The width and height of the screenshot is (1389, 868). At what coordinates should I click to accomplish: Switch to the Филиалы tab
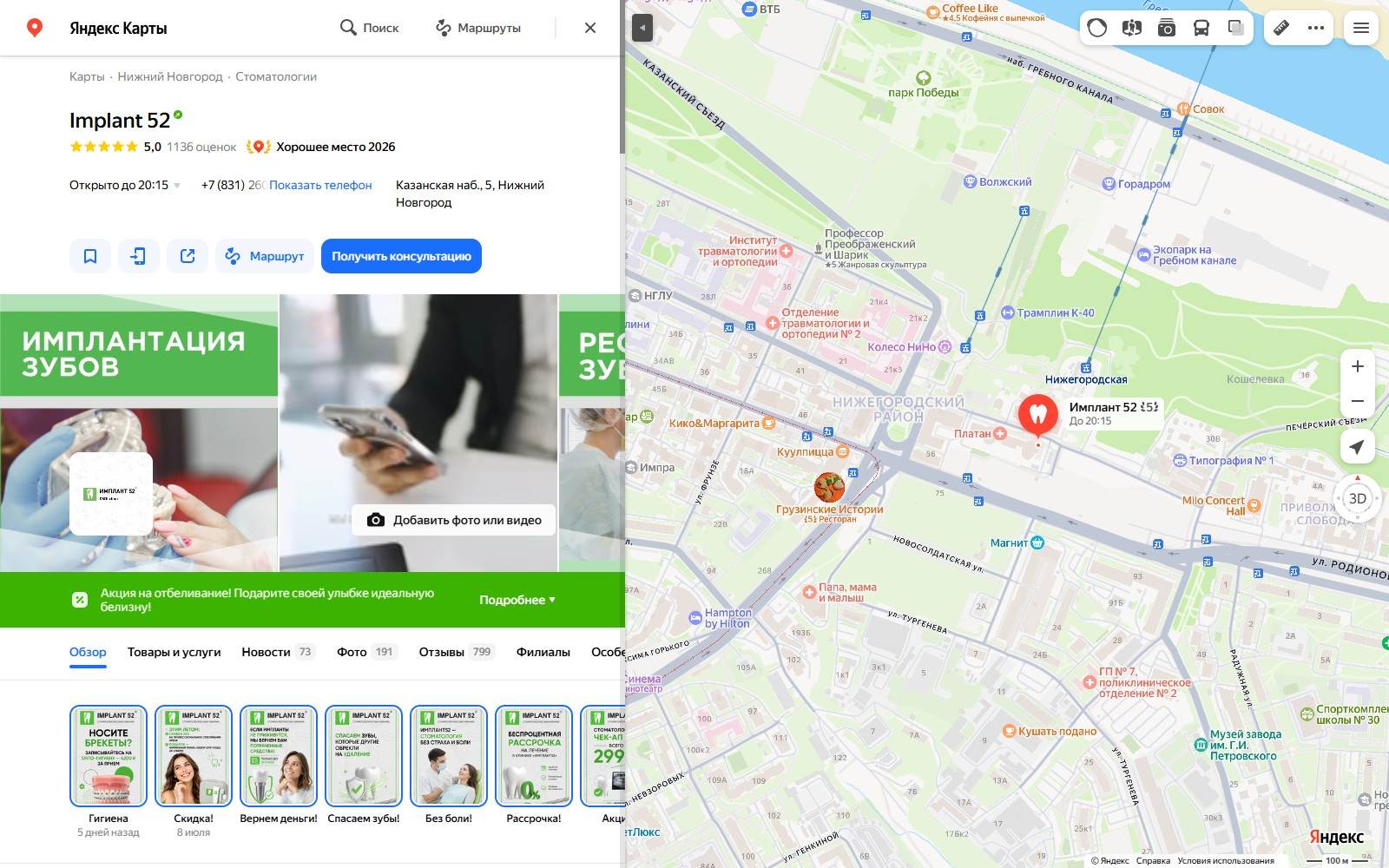[x=543, y=652]
